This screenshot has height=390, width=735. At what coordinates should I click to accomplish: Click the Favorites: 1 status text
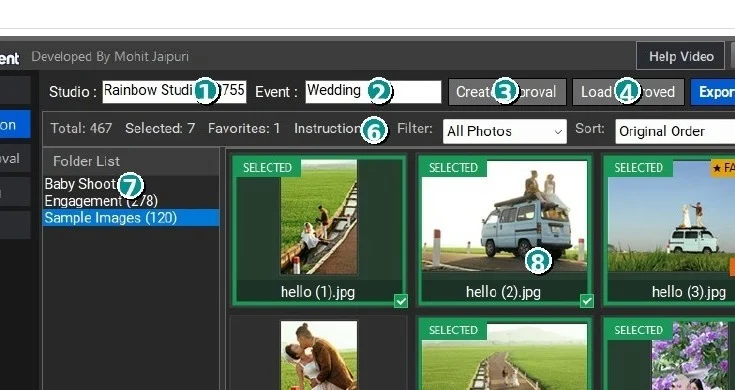point(244,128)
